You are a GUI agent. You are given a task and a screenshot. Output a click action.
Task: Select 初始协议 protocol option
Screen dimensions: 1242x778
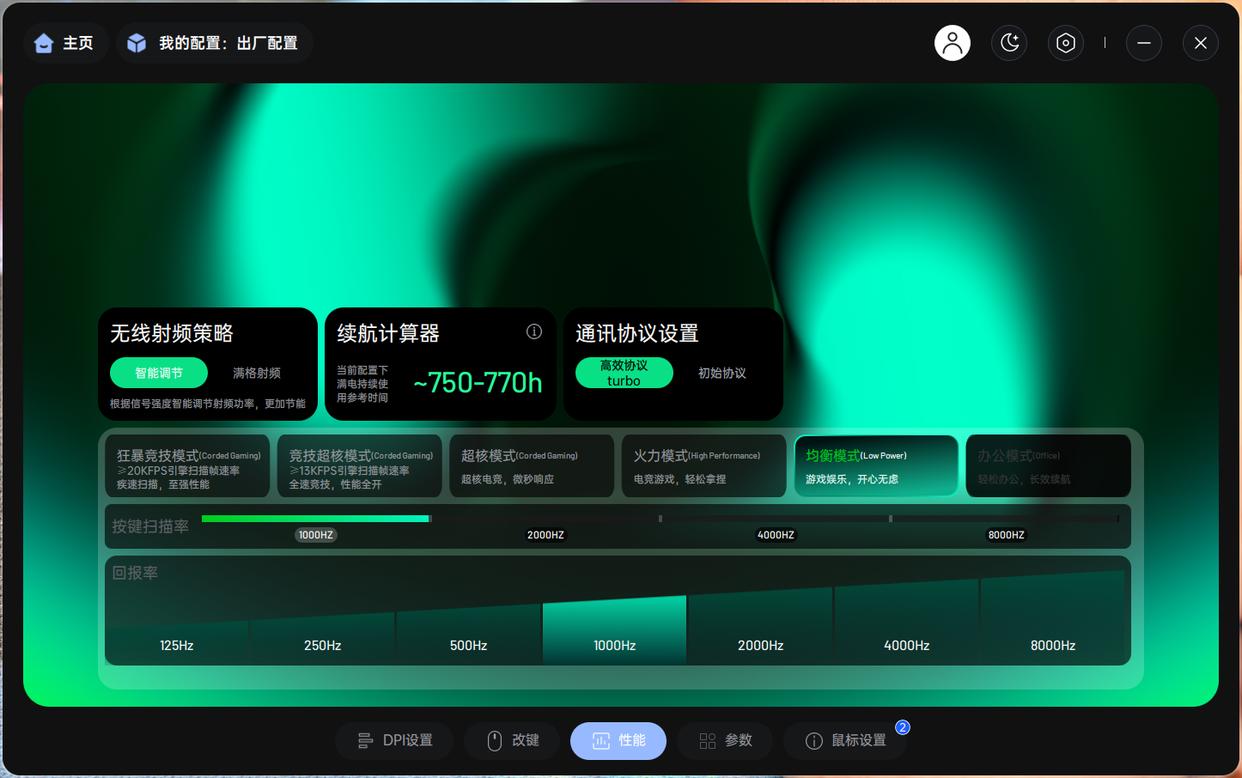[722, 373]
